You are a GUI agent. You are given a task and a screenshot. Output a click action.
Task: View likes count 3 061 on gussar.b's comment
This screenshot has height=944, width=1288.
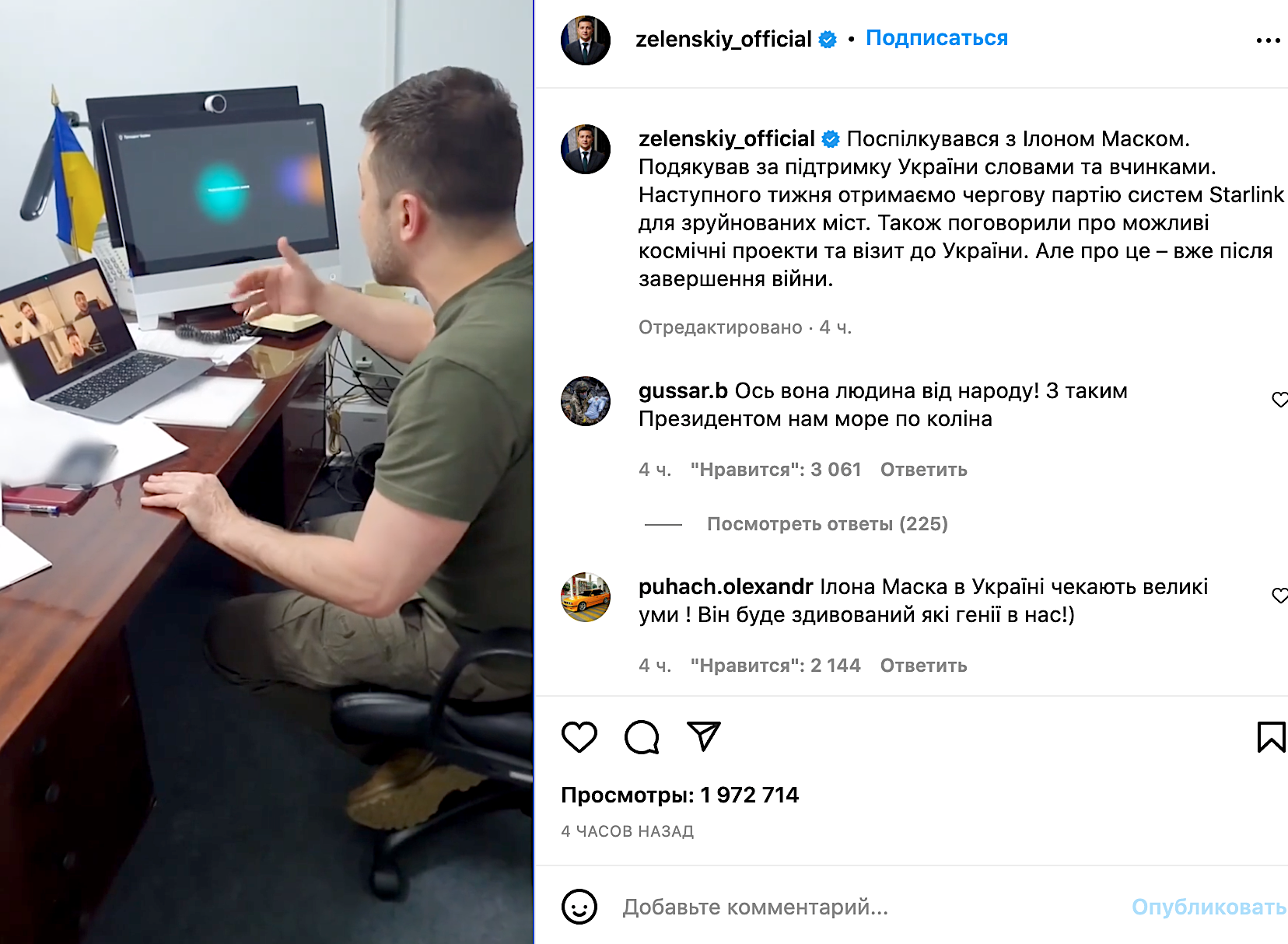point(775,470)
